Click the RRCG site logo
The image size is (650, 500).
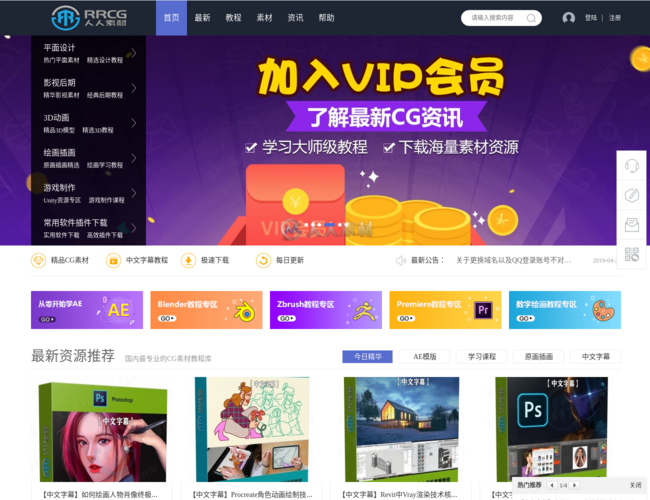coord(90,17)
